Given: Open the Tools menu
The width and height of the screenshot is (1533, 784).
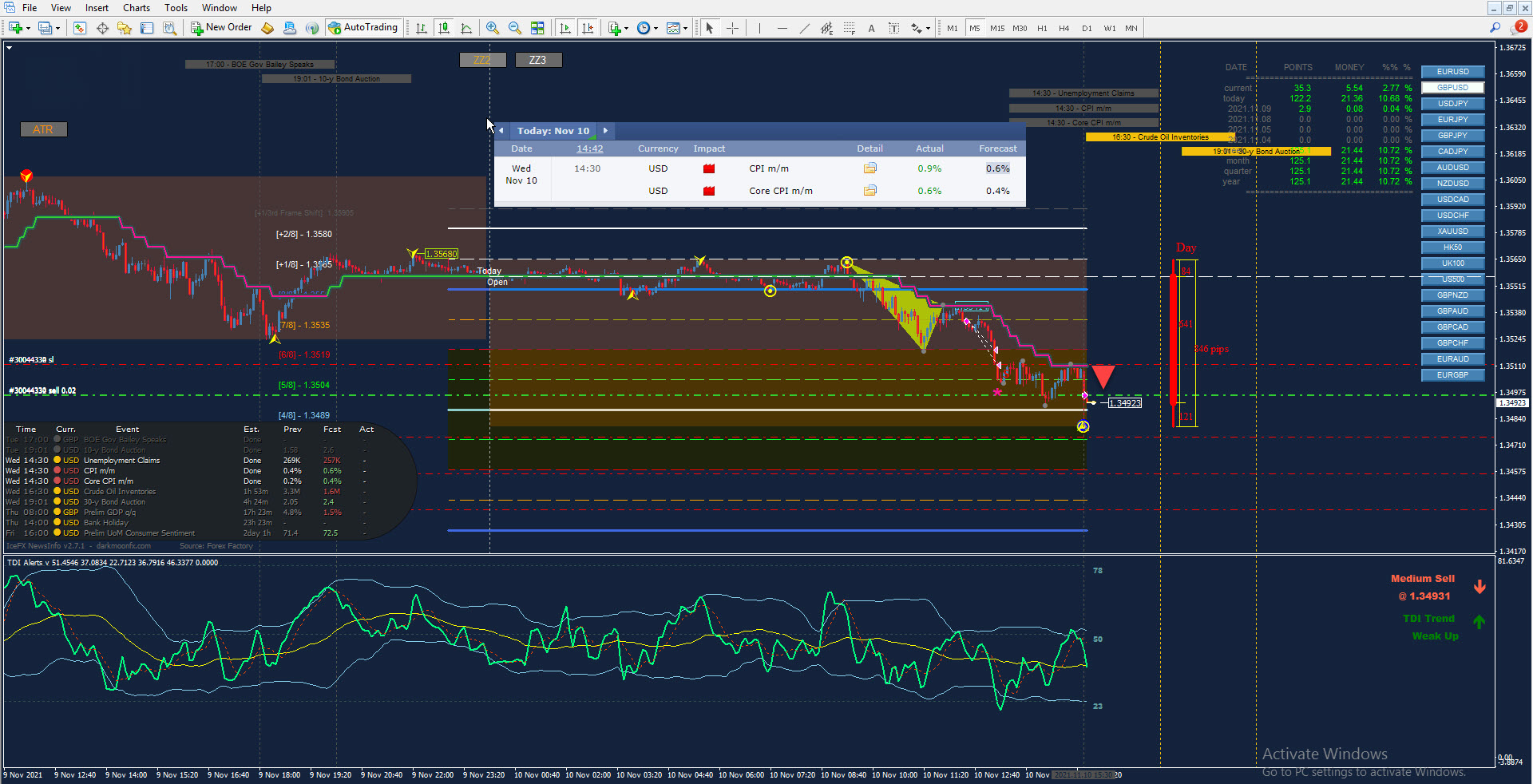Looking at the screenshot, I should 176,8.
